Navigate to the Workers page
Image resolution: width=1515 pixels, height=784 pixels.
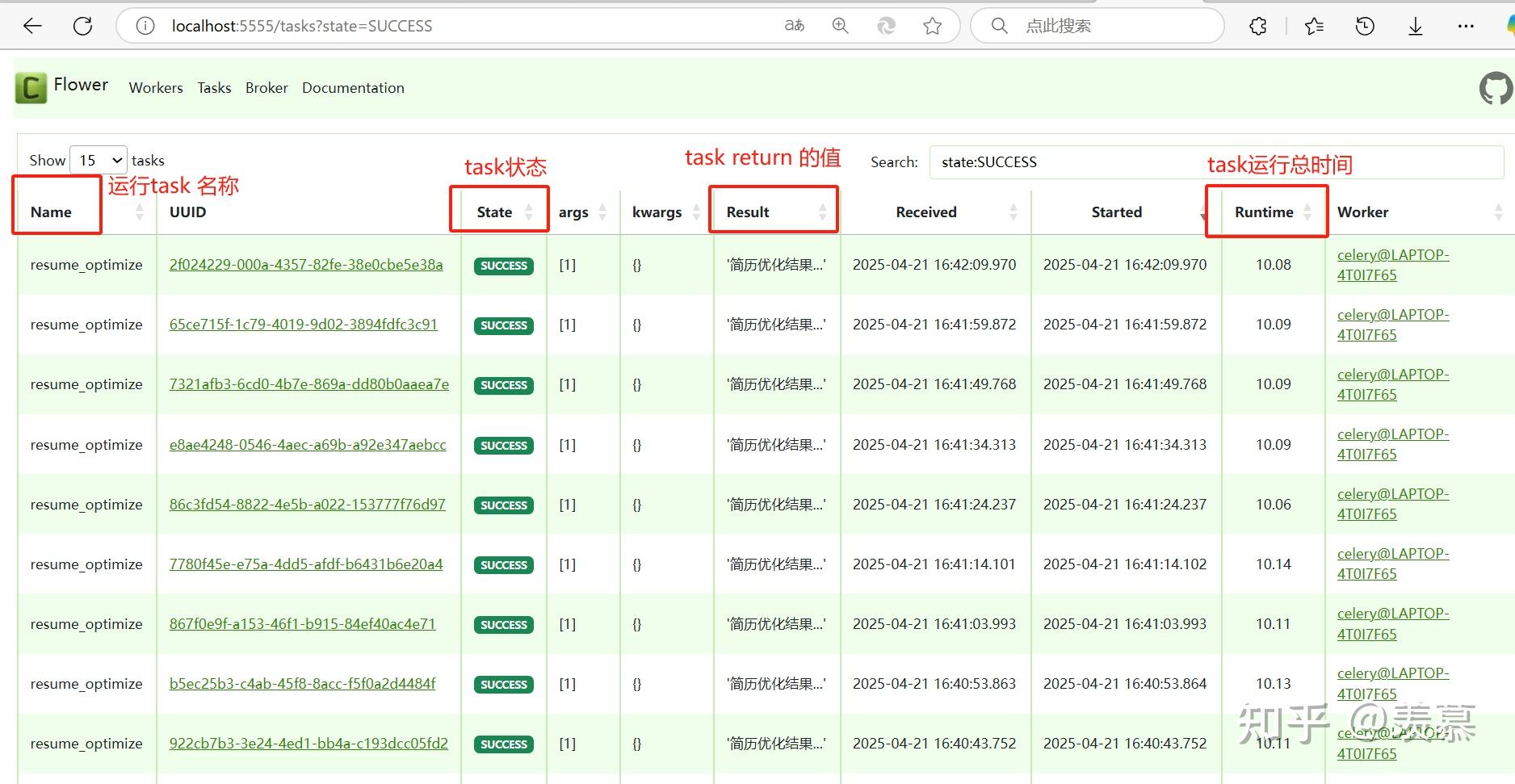155,88
